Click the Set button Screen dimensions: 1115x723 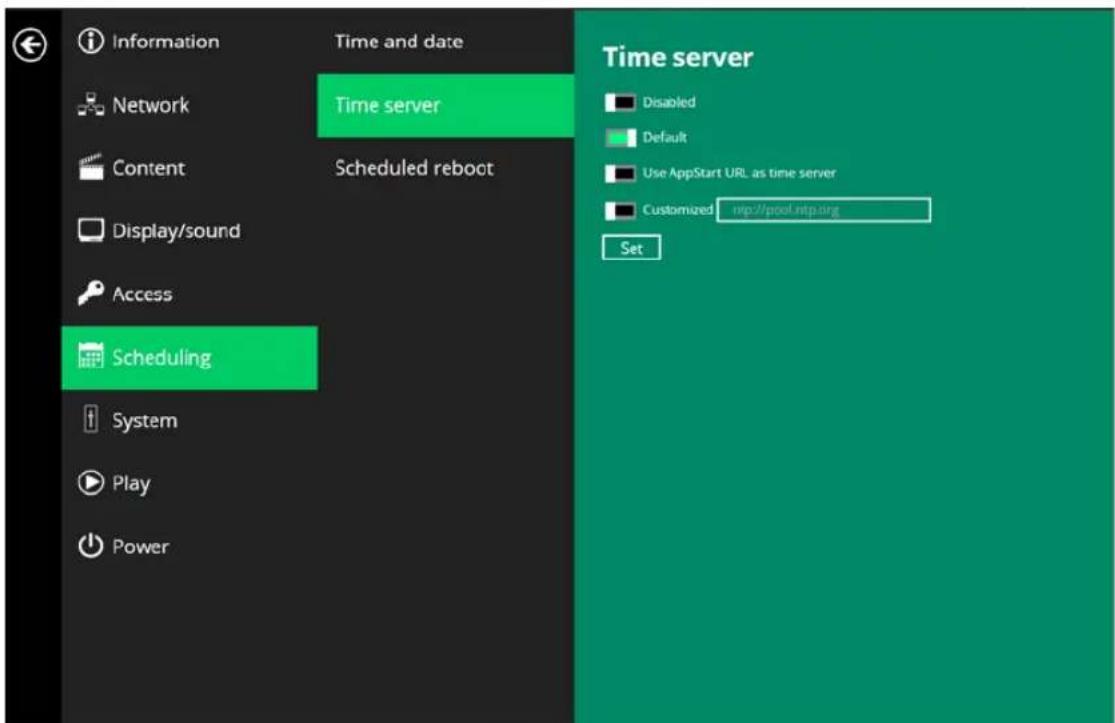click(x=631, y=248)
